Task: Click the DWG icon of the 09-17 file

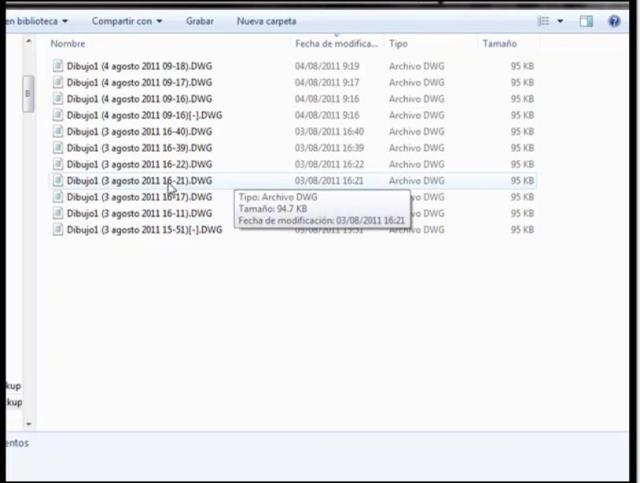Action: click(x=58, y=82)
